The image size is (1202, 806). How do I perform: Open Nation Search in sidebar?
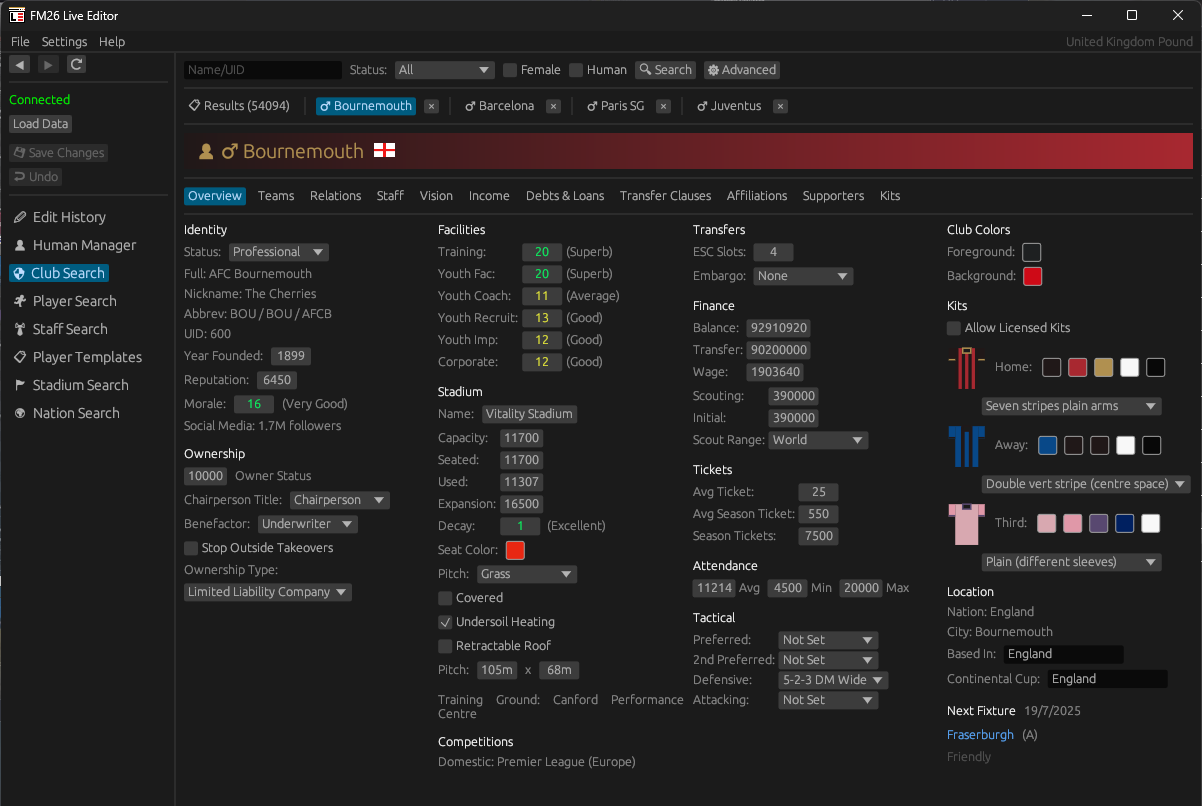[x=65, y=413]
